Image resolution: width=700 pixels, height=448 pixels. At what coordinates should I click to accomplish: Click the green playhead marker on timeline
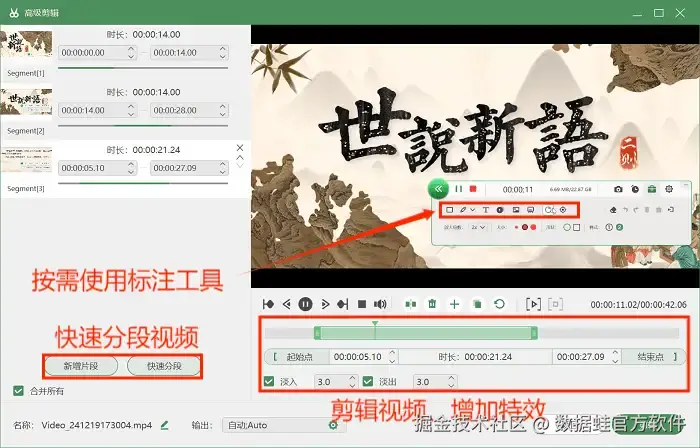click(x=375, y=324)
